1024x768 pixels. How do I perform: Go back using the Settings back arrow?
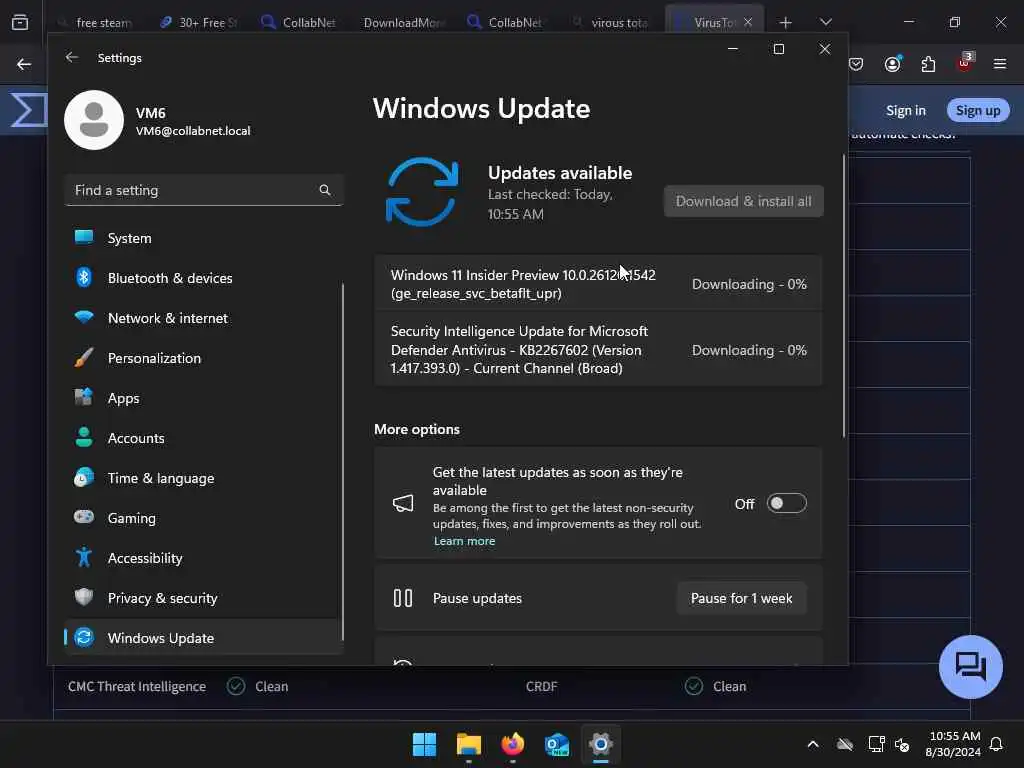[72, 57]
